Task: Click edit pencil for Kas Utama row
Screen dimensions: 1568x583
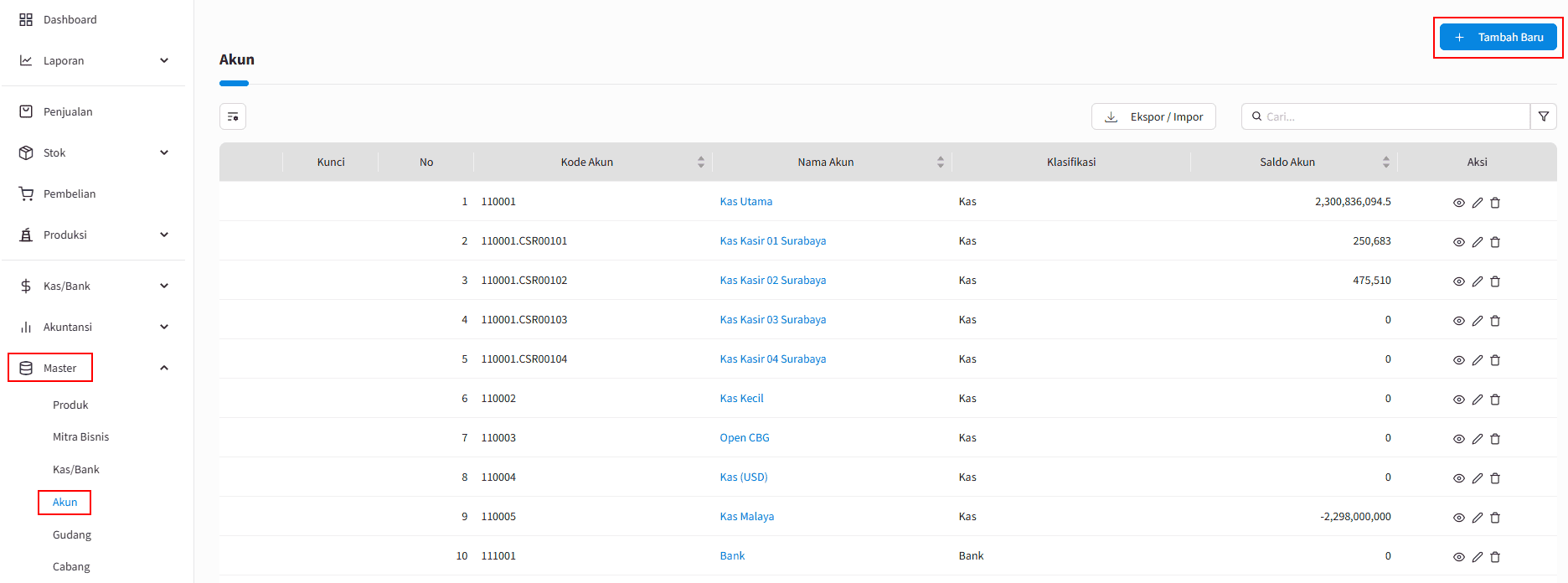Action: [1478, 203]
